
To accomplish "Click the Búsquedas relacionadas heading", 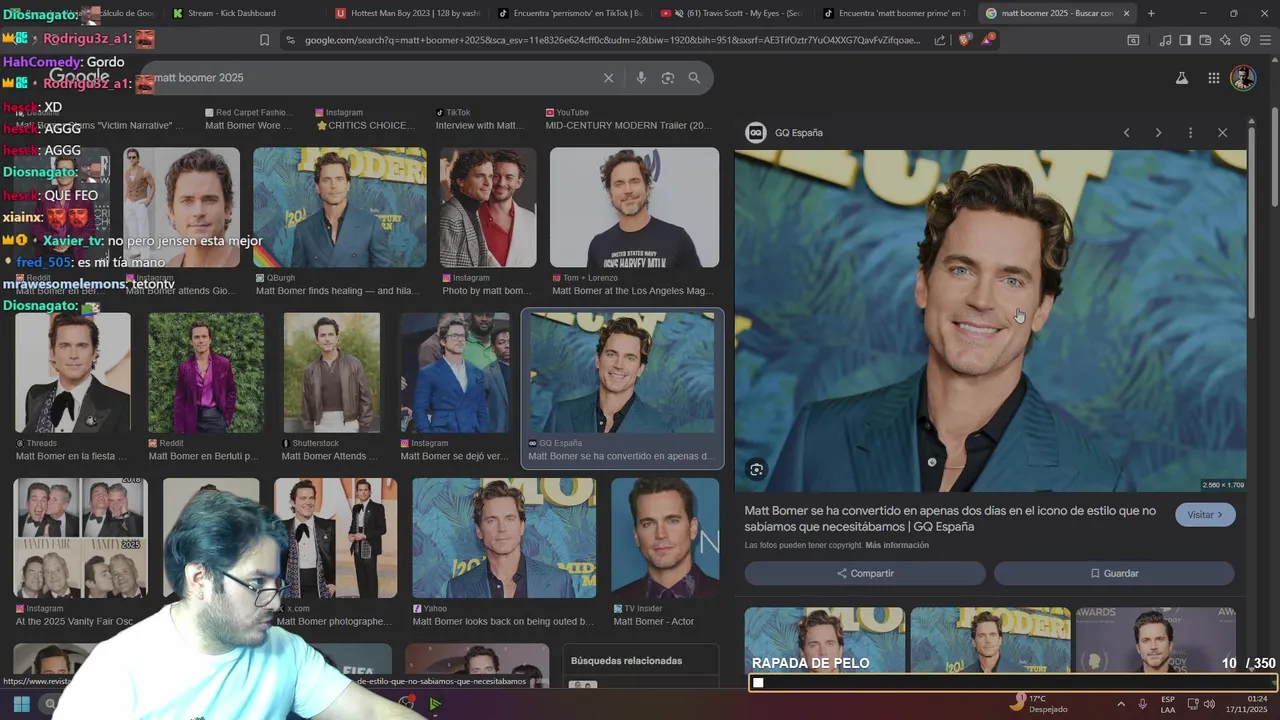I will coord(626,661).
